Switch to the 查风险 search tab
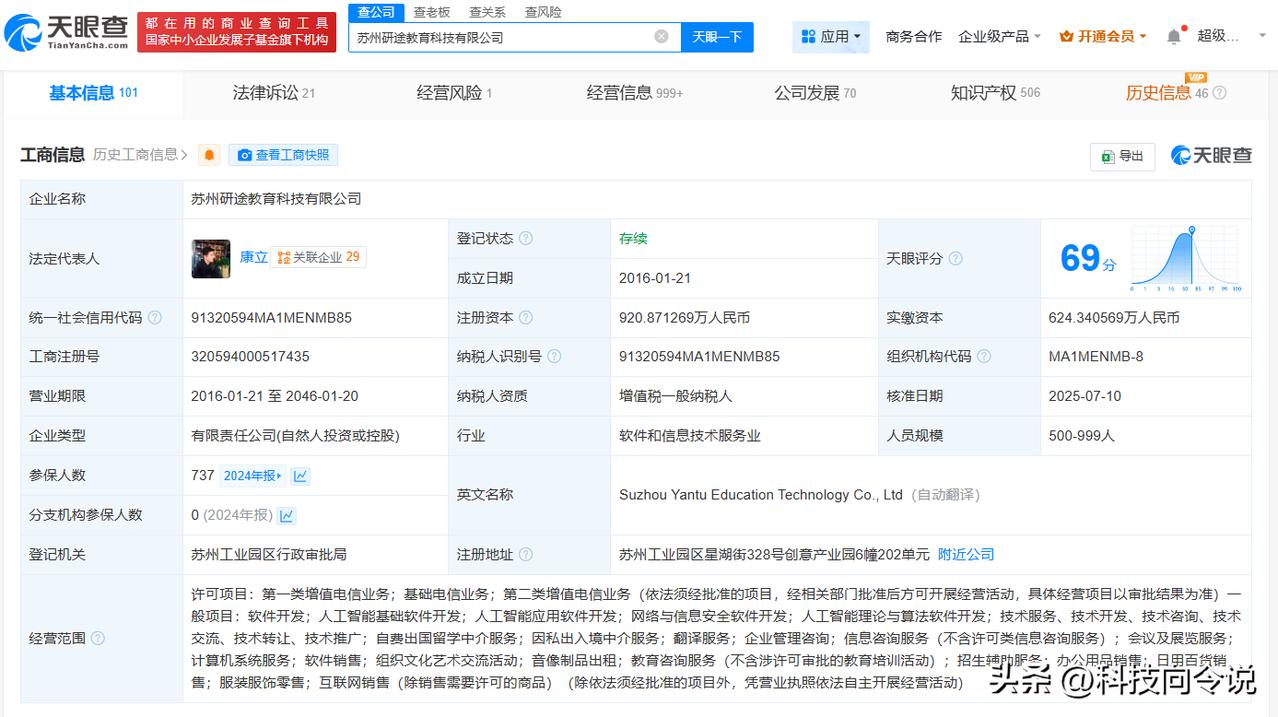Viewport: 1278px width, 717px height. [543, 12]
